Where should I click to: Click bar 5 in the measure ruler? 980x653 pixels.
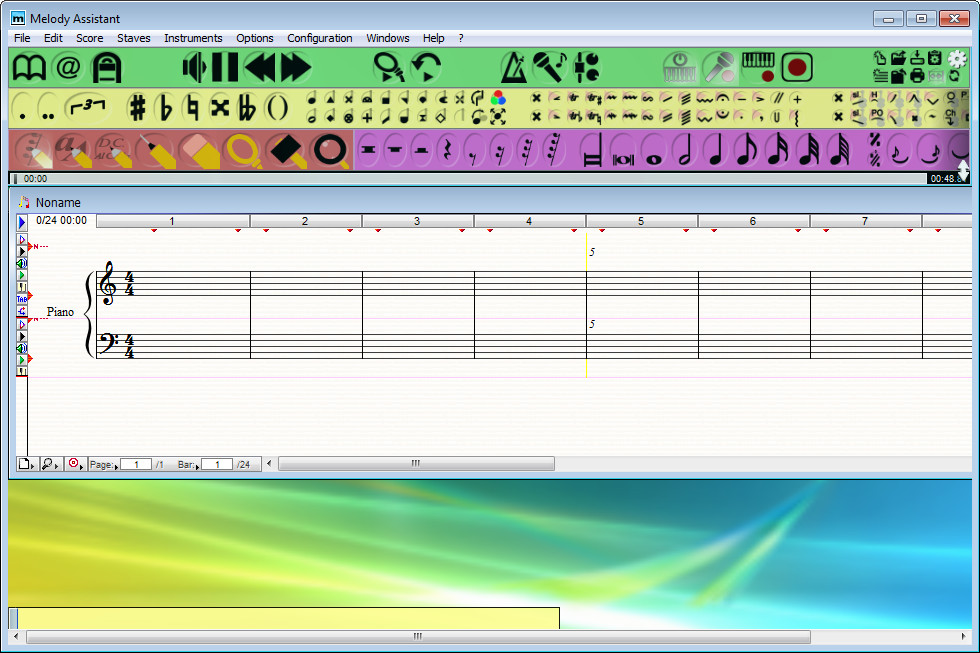coord(641,221)
